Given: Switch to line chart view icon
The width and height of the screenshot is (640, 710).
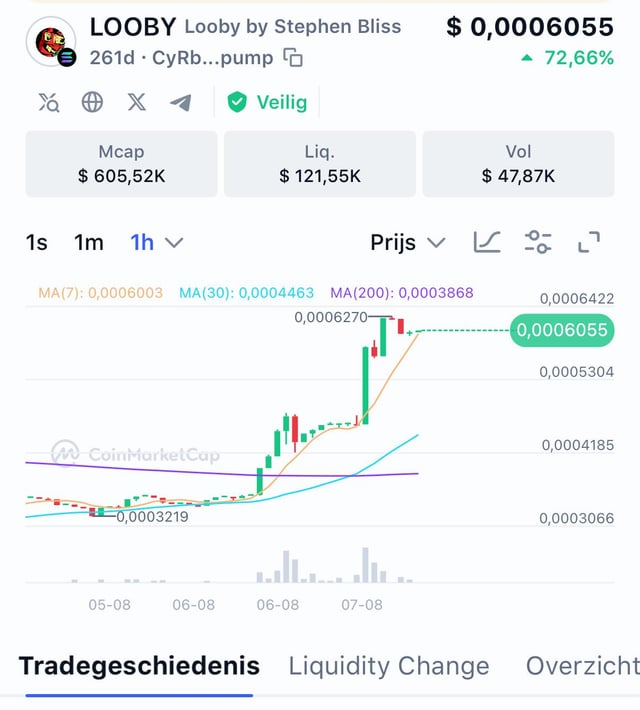Looking at the screenshot, I should [487, 242].
